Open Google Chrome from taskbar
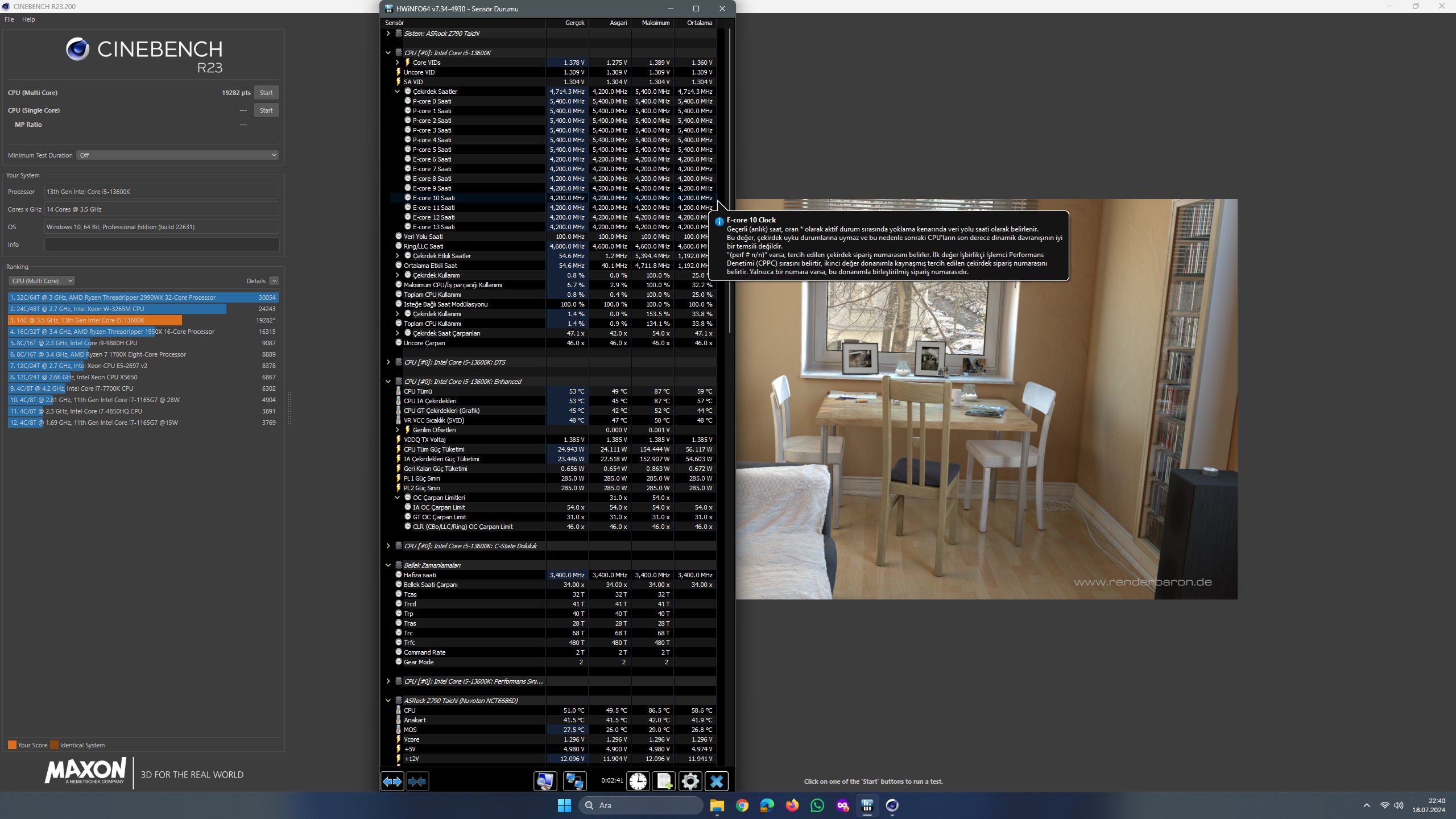 (x=742, y=805)
